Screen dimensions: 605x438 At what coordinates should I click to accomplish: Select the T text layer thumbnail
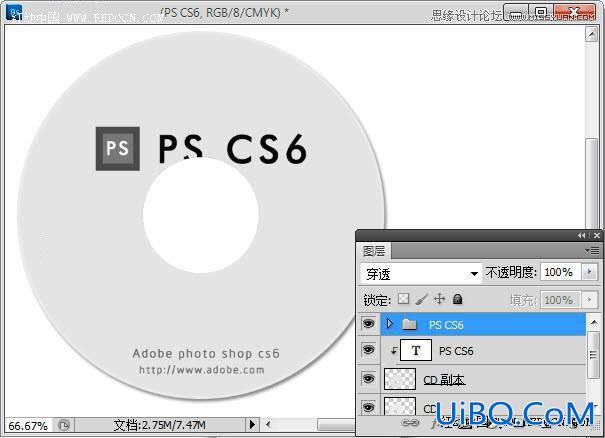click(416, 350)
